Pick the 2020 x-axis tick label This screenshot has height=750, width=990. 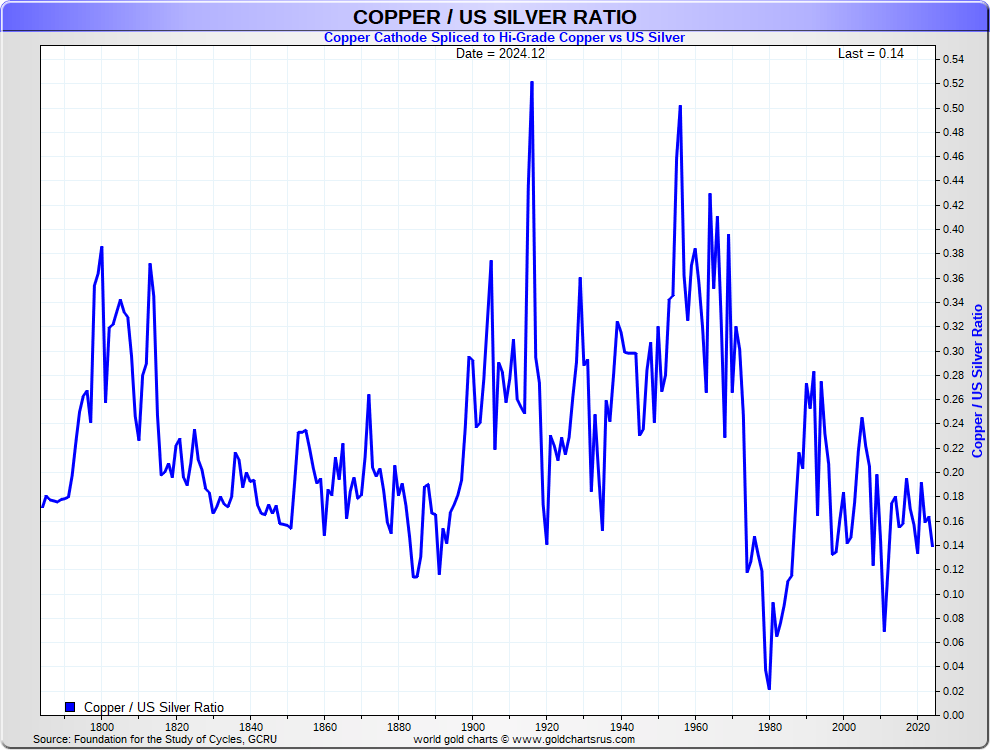[x=919, y=727]
